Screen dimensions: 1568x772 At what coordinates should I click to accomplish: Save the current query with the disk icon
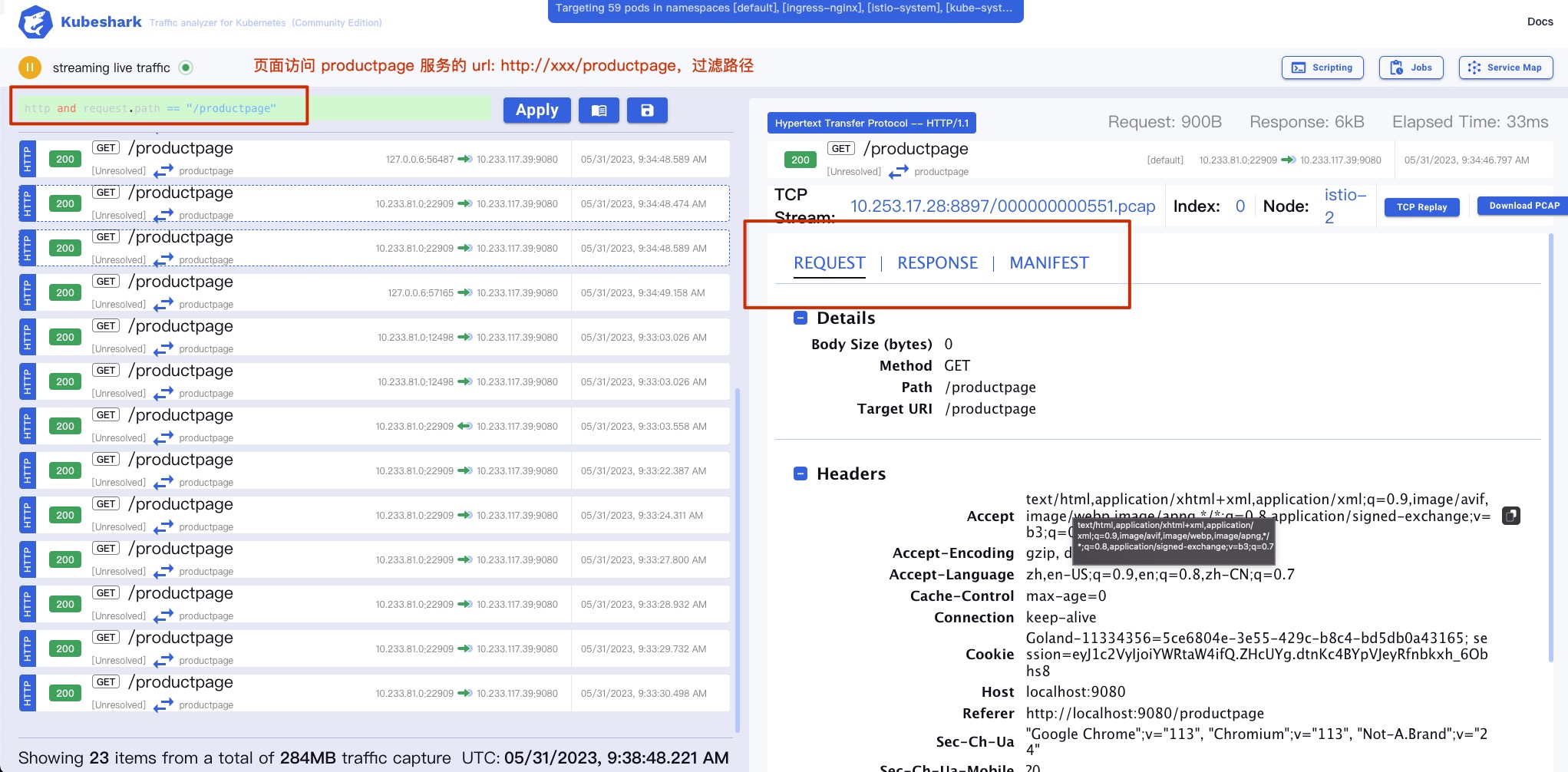pyautogui.click(x=647, y=111)
